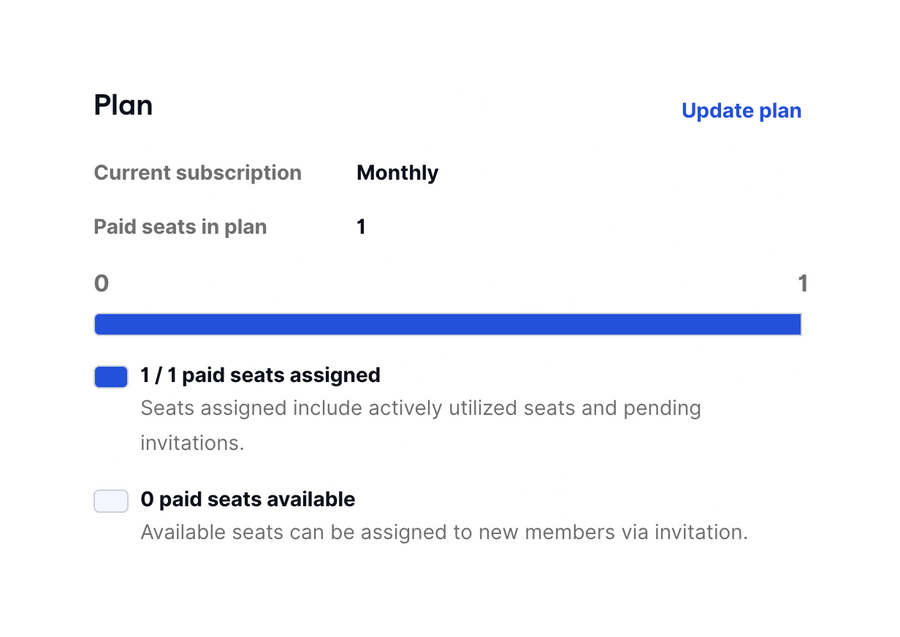
Task: Click the 0 marker above the progress bar
Action: point(101,284)
